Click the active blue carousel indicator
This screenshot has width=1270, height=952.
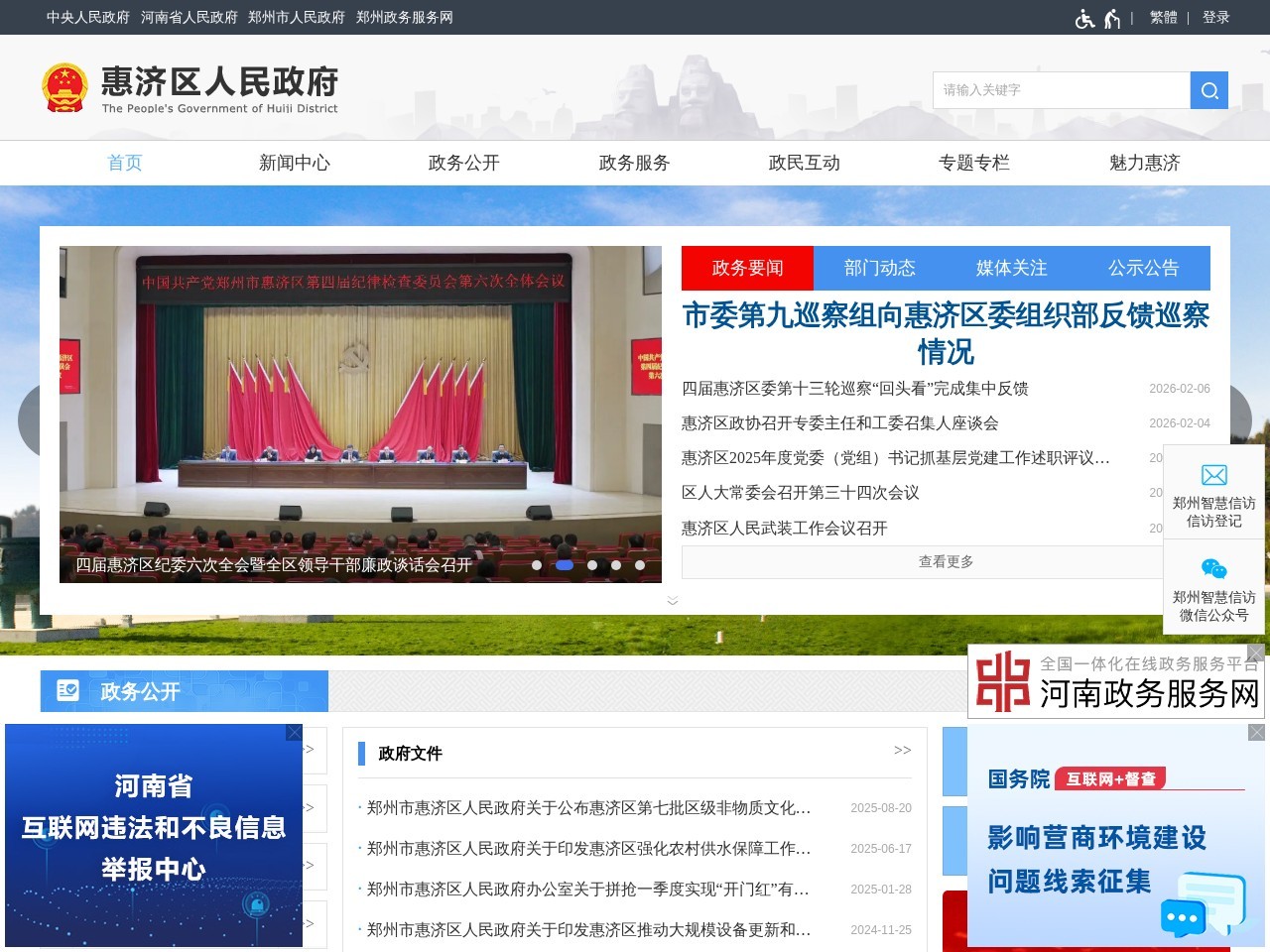click(x=565, y=564)
